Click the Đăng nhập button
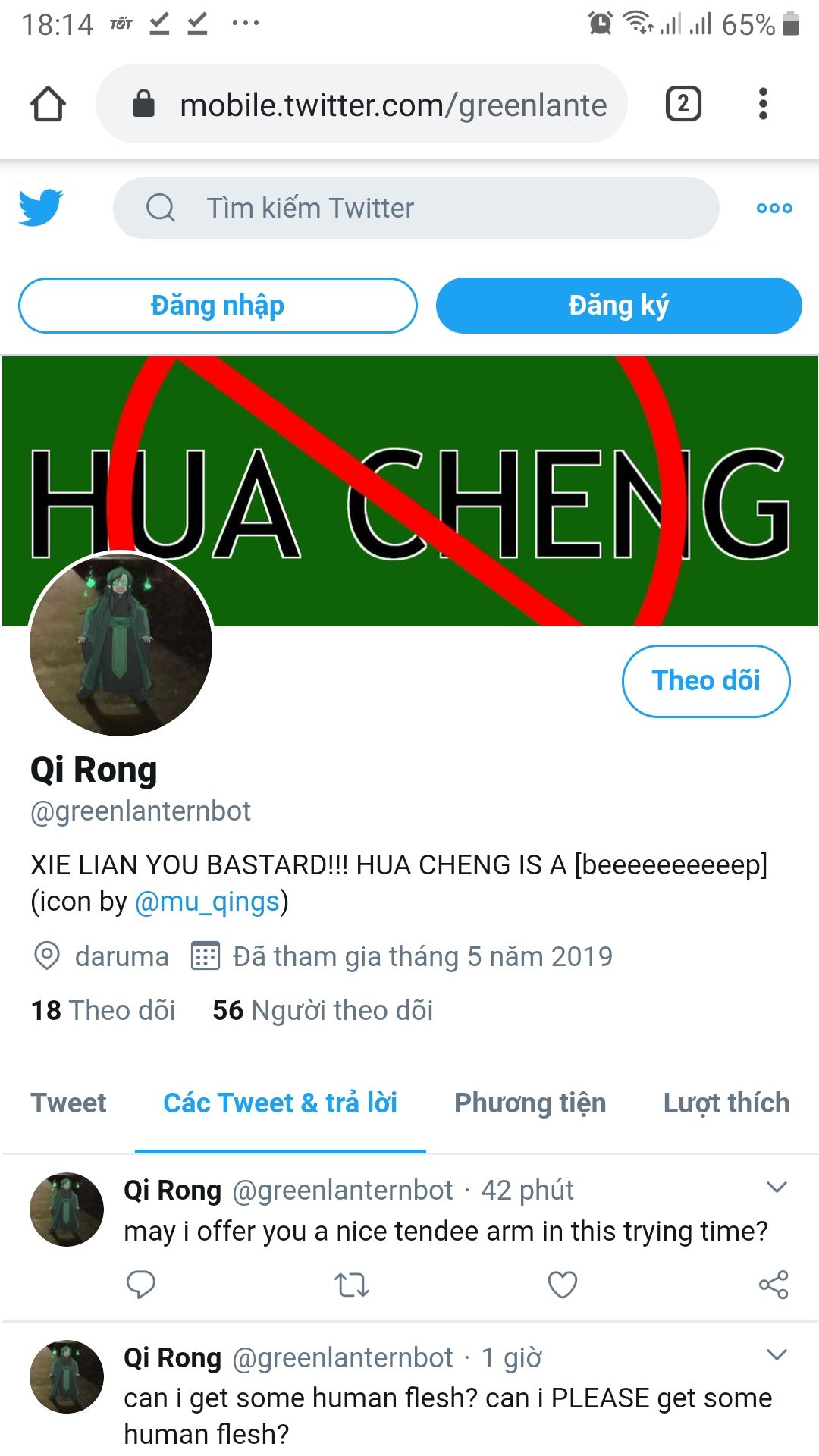819x1456 pixels. click(218, 306)
